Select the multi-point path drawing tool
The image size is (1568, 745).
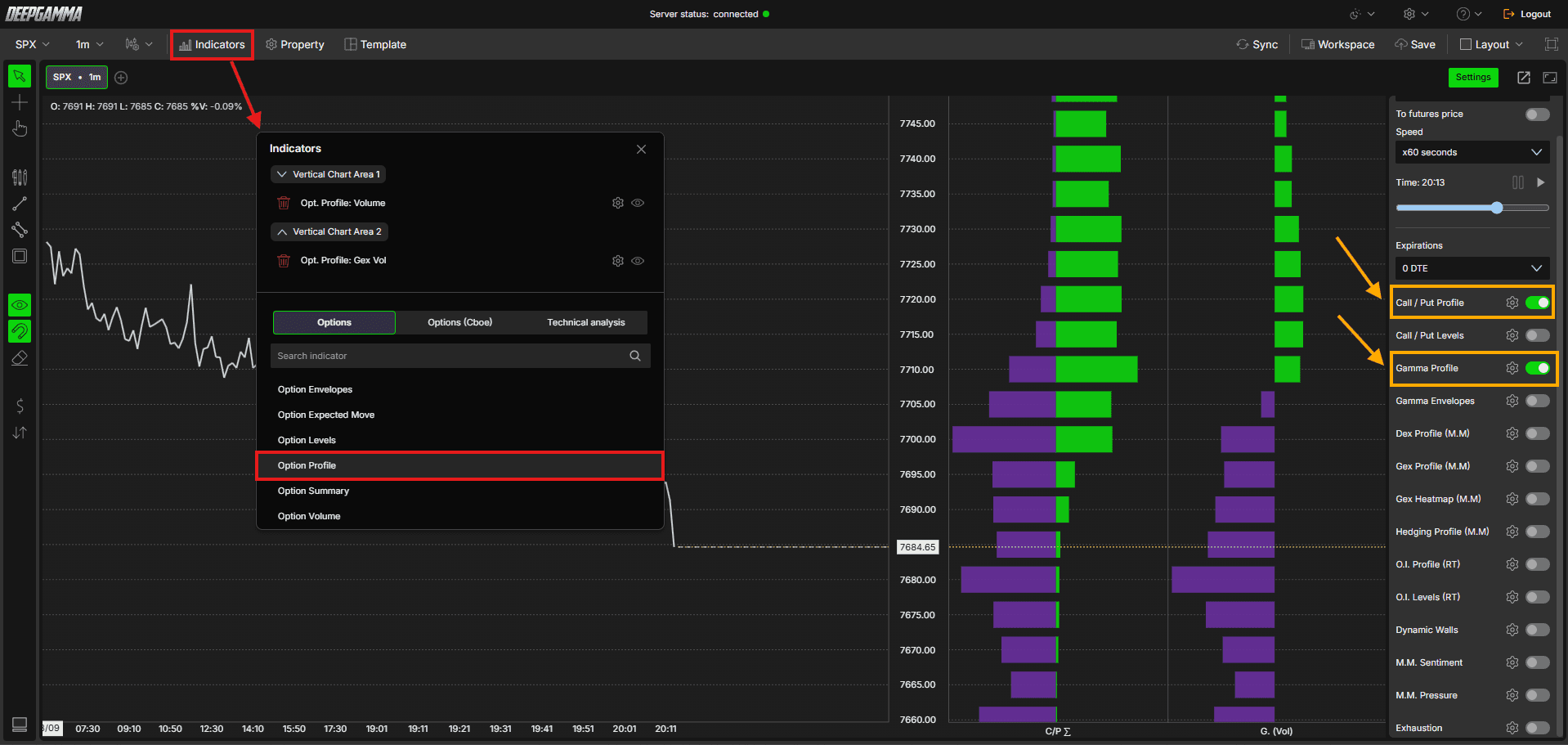[20, 230]
